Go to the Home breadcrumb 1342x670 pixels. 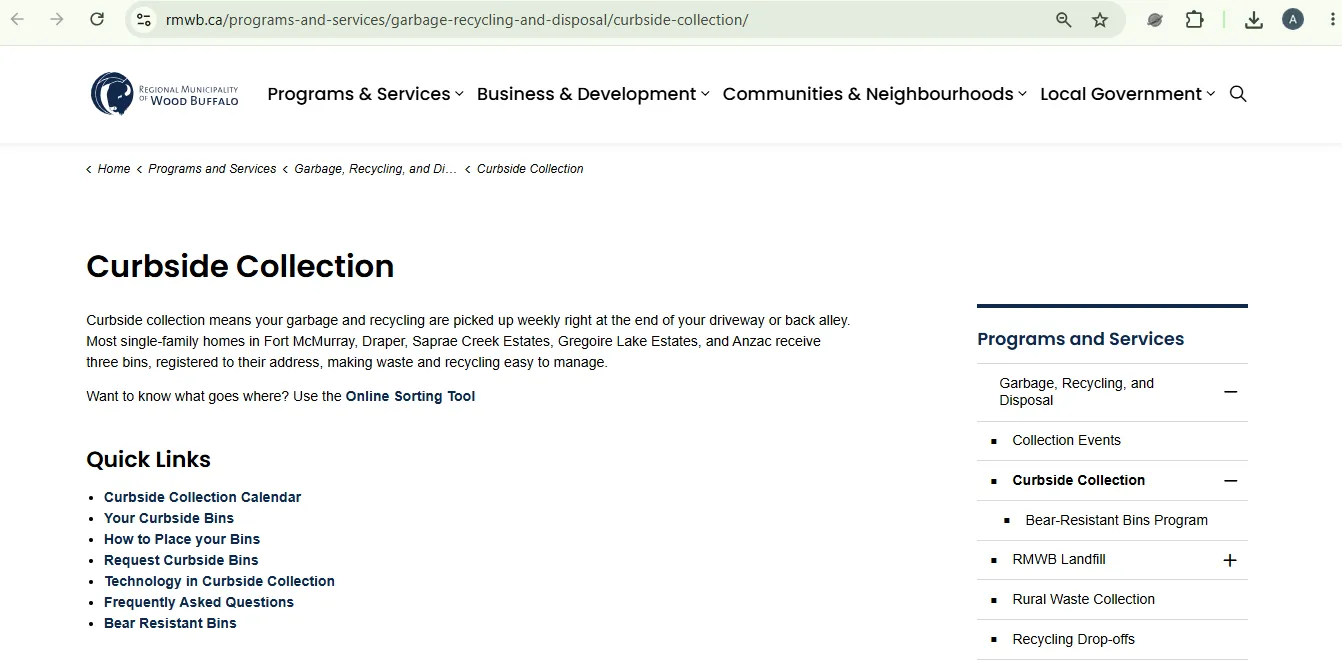[114, 169]
